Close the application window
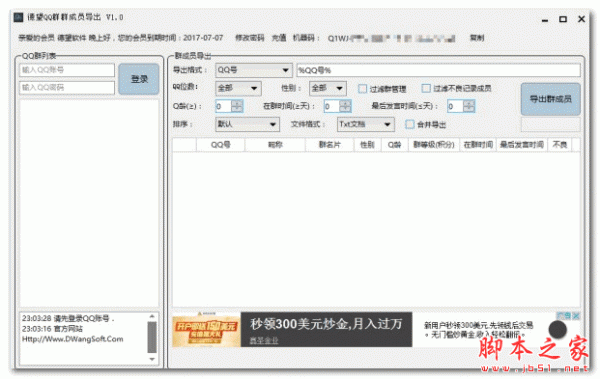The height and width of the screenshot is (379, 600). [x=581, y=19]
